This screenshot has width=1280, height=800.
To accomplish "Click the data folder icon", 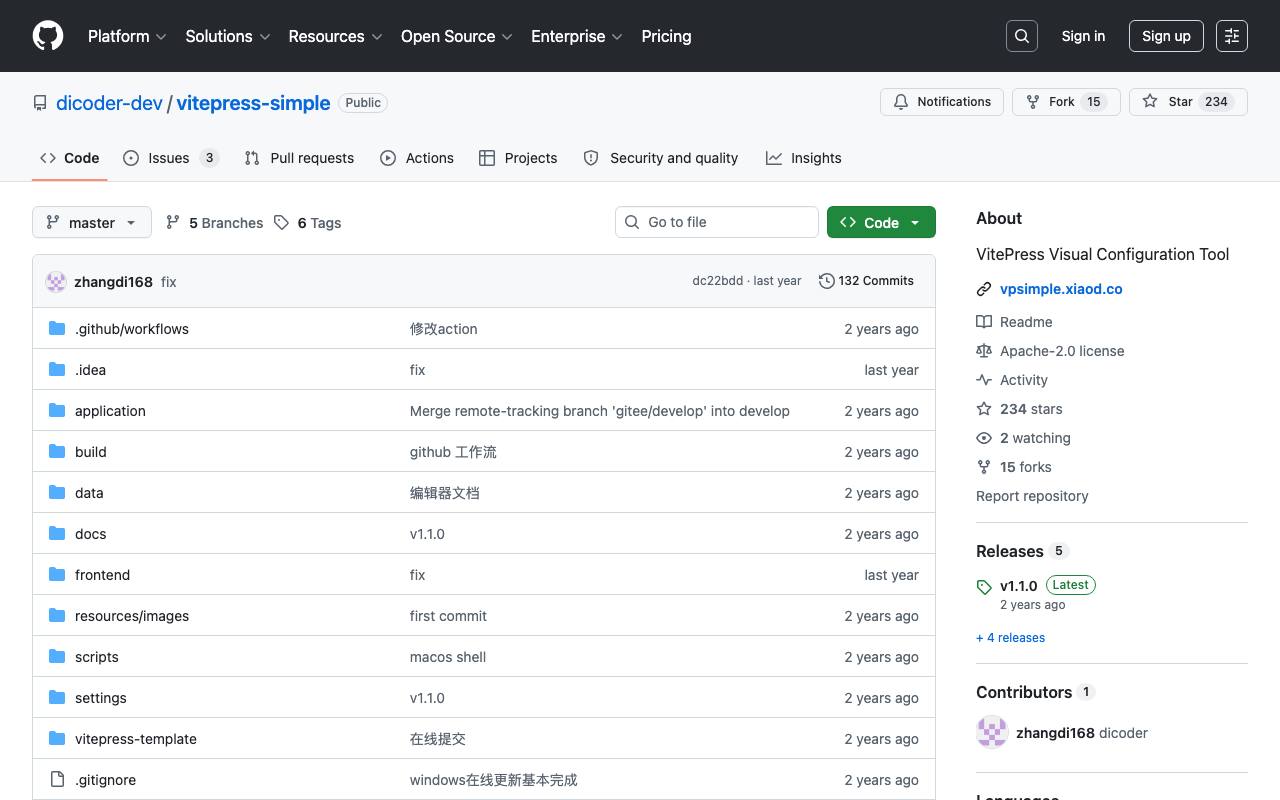I will coord(57,492).
